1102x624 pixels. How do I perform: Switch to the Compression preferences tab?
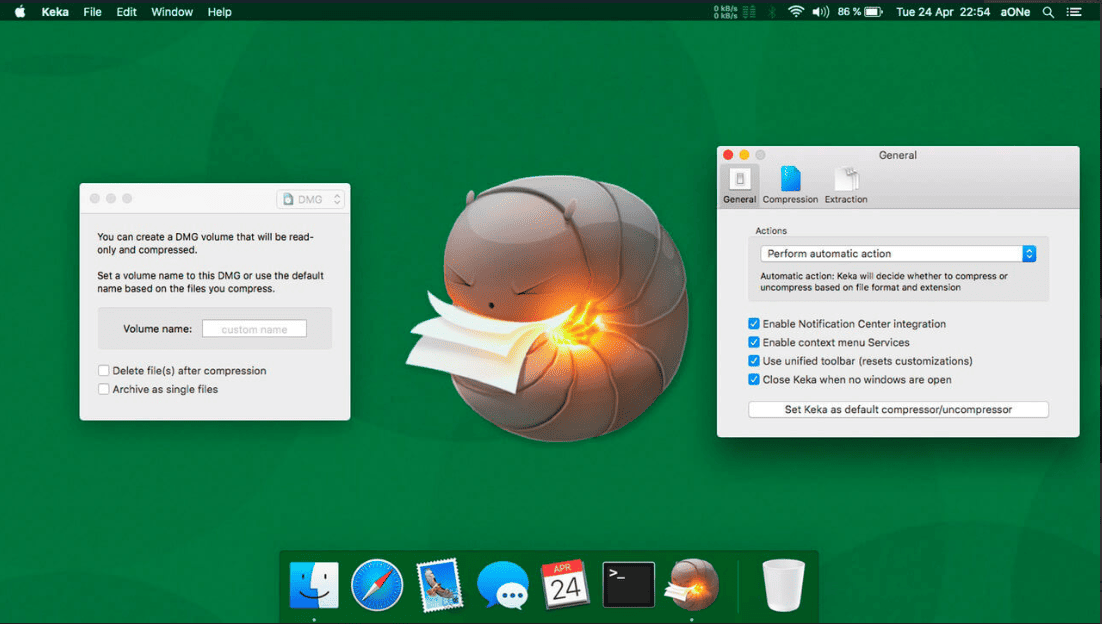[790, 186]
